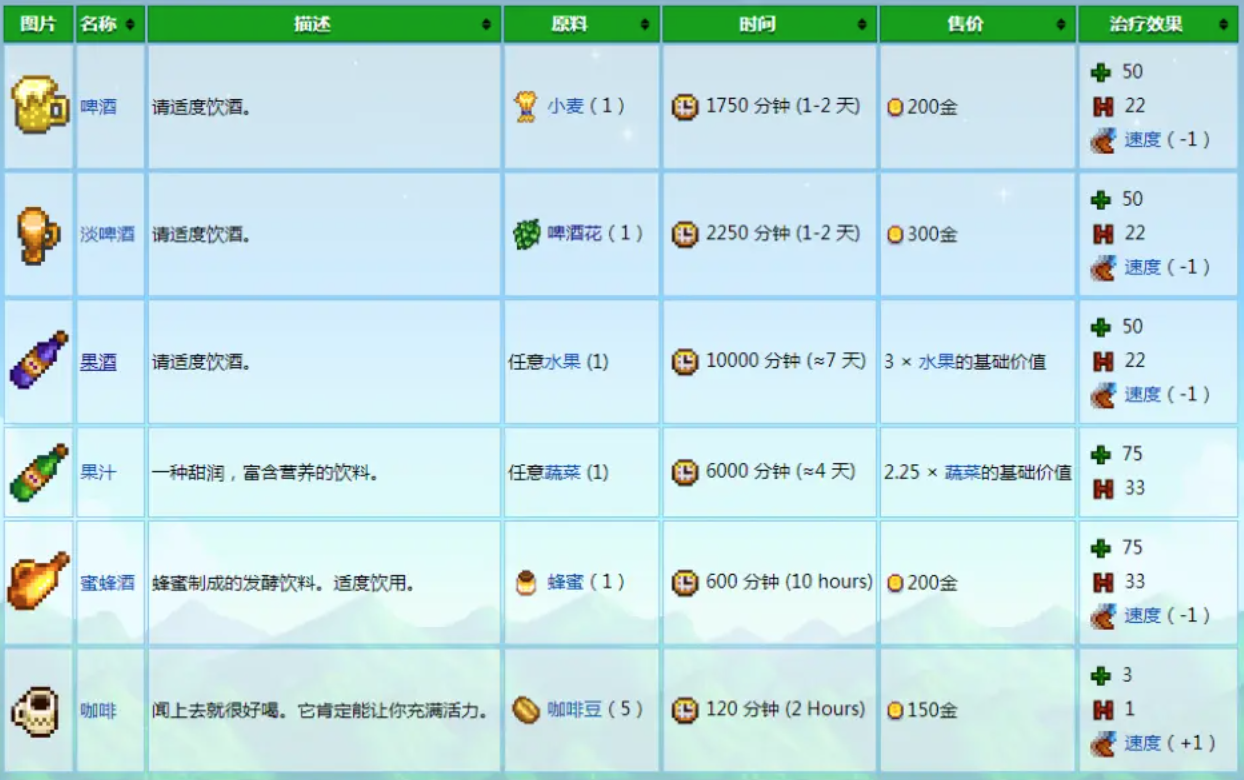Click the coffee bean icon

[x=526, y=710]
